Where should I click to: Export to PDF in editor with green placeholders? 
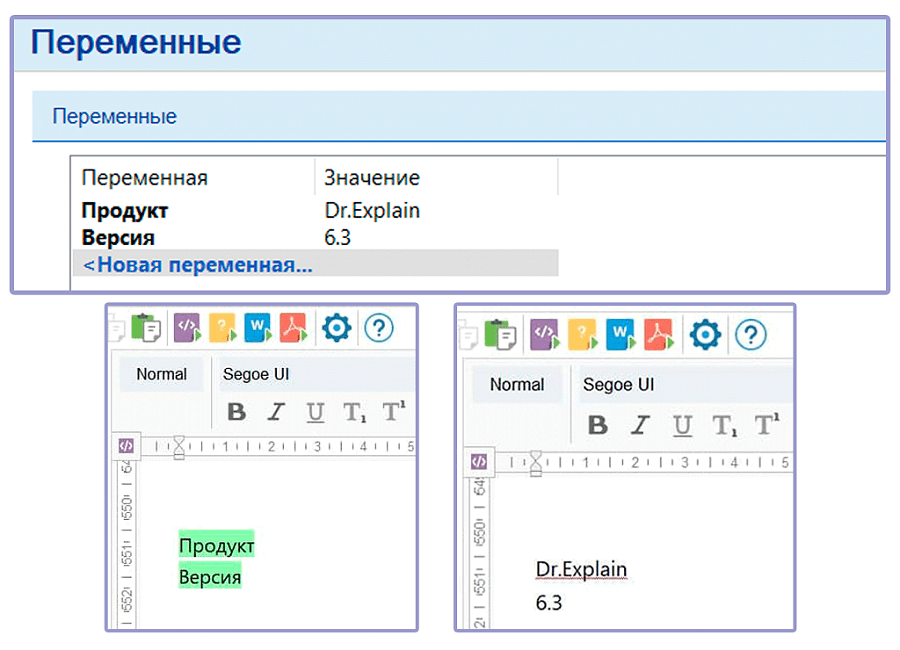click(x=293, y=328)
